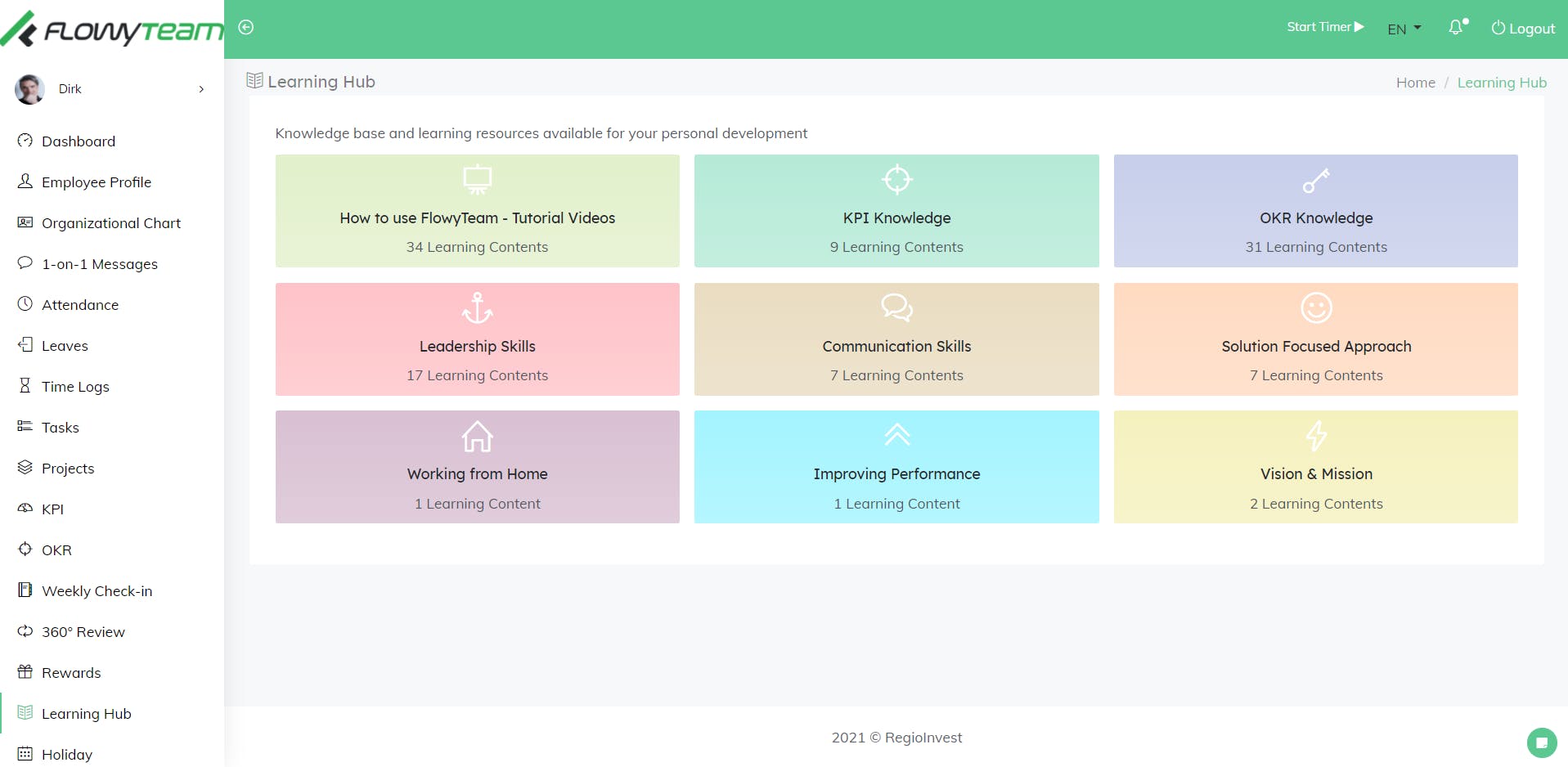
Task: Click the crosshair icon on KPI Knowledge
Action: point(896,180)
